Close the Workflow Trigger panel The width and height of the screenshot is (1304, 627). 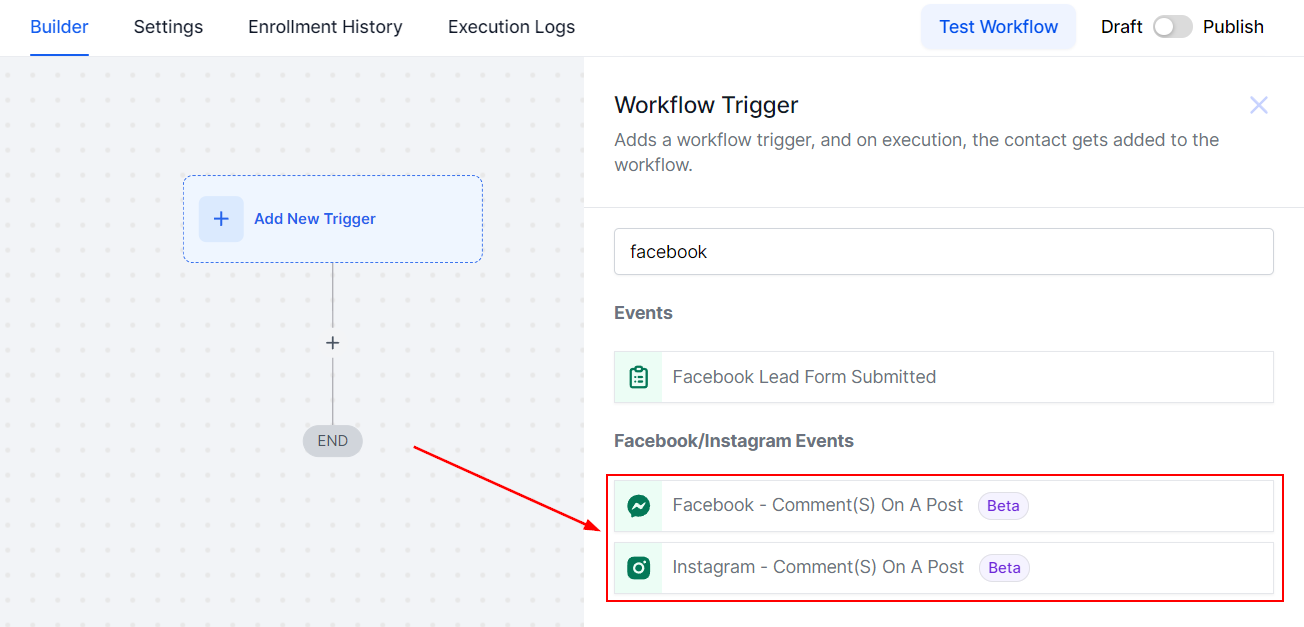point(1258,105)
